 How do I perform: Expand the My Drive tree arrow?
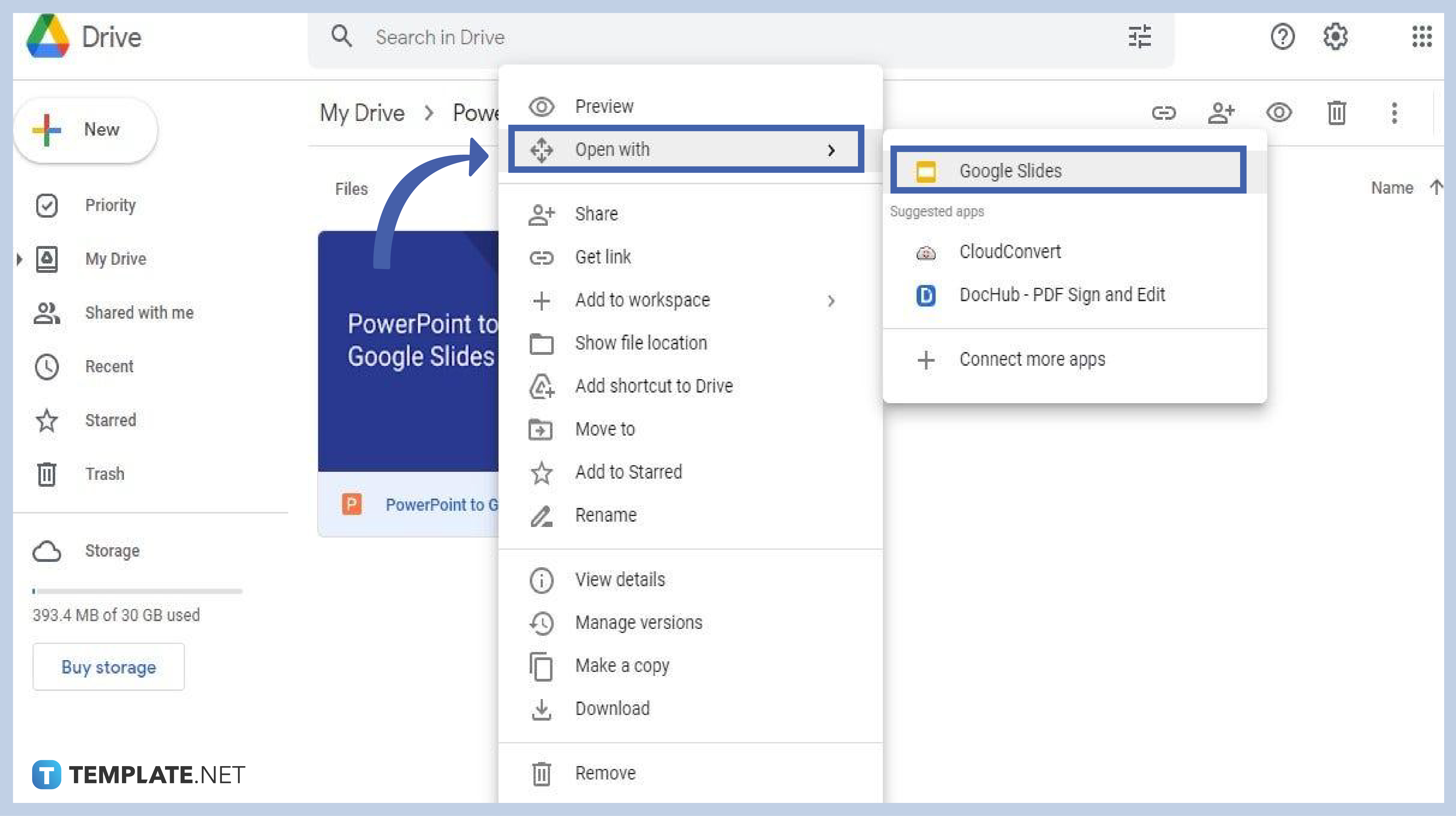pos(19,259)
